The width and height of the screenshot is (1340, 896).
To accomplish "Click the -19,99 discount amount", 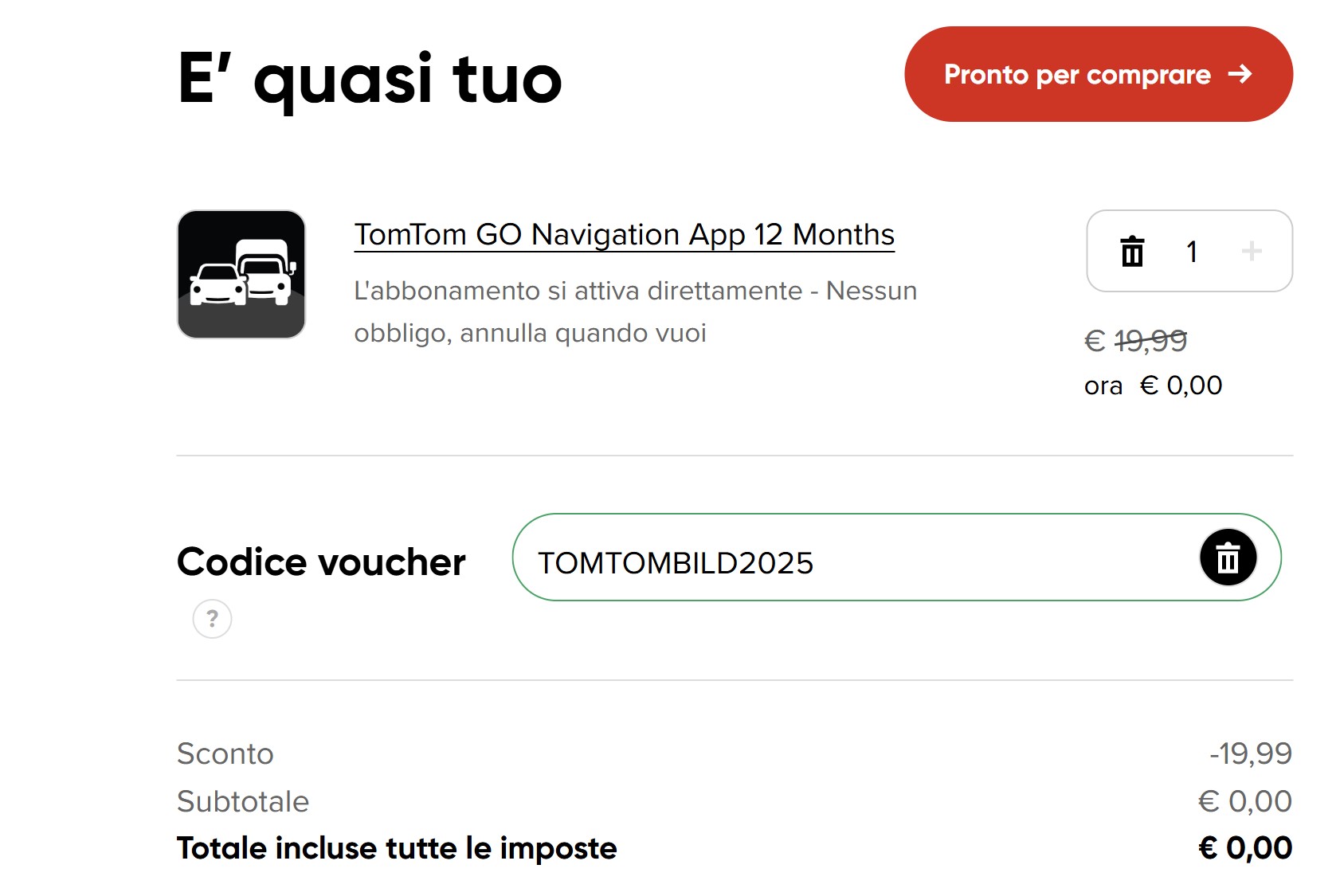I will [x=1251, y=753].
